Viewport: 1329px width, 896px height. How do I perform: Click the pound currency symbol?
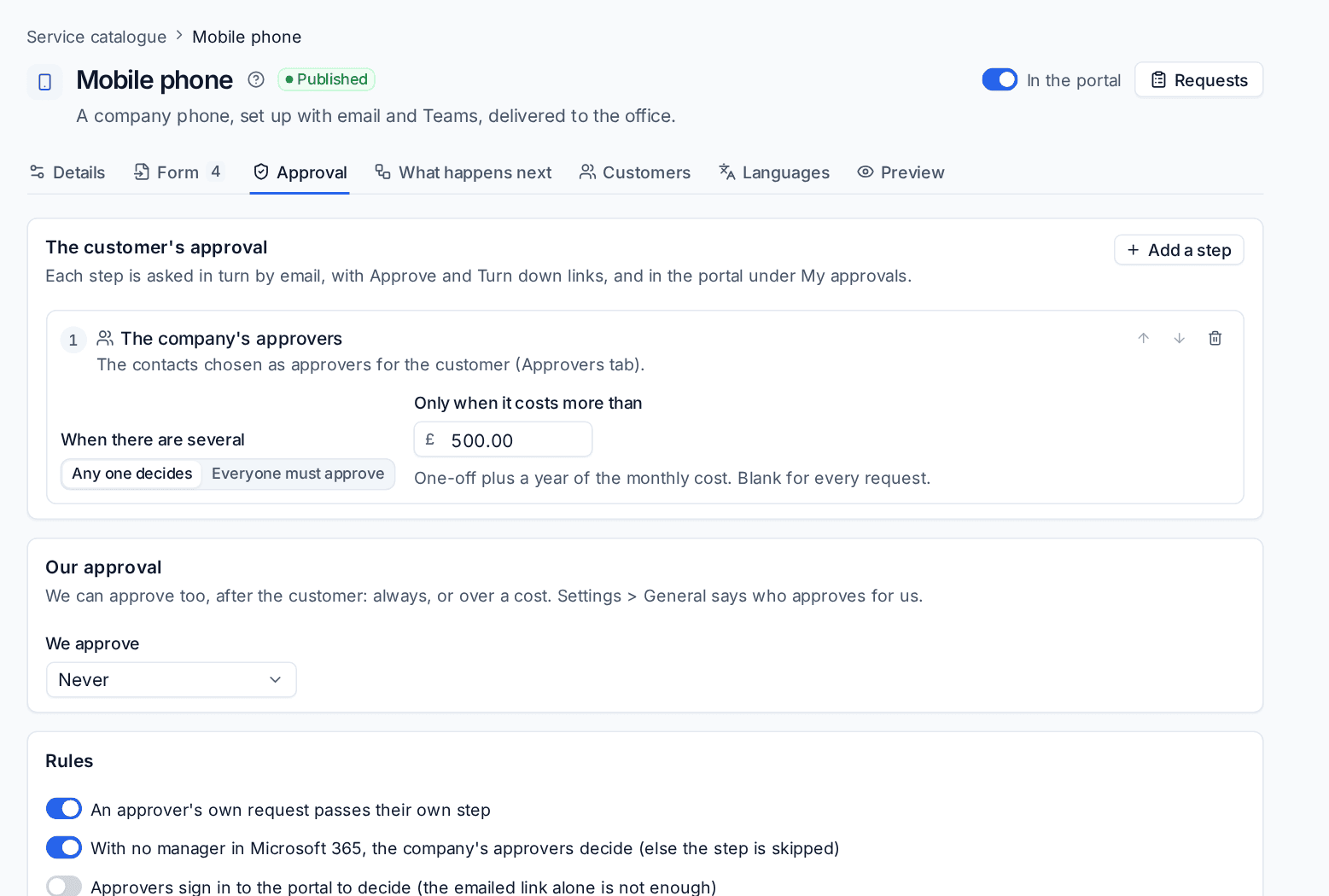click(430, 439)
